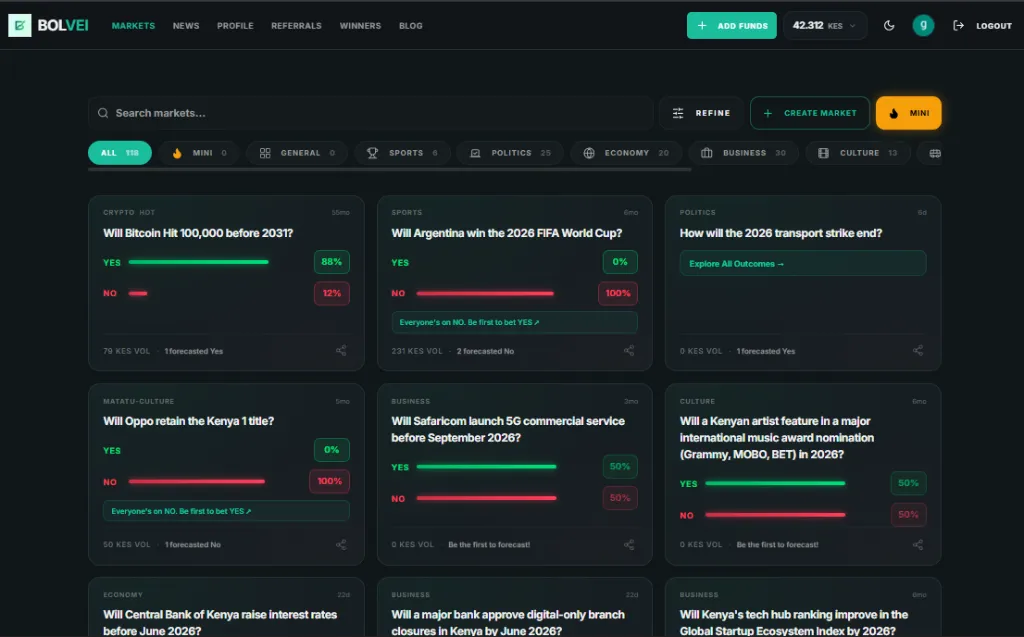Open the user avatar profile icon
This screenshot has width=1024, height=637.
(923, 25)
